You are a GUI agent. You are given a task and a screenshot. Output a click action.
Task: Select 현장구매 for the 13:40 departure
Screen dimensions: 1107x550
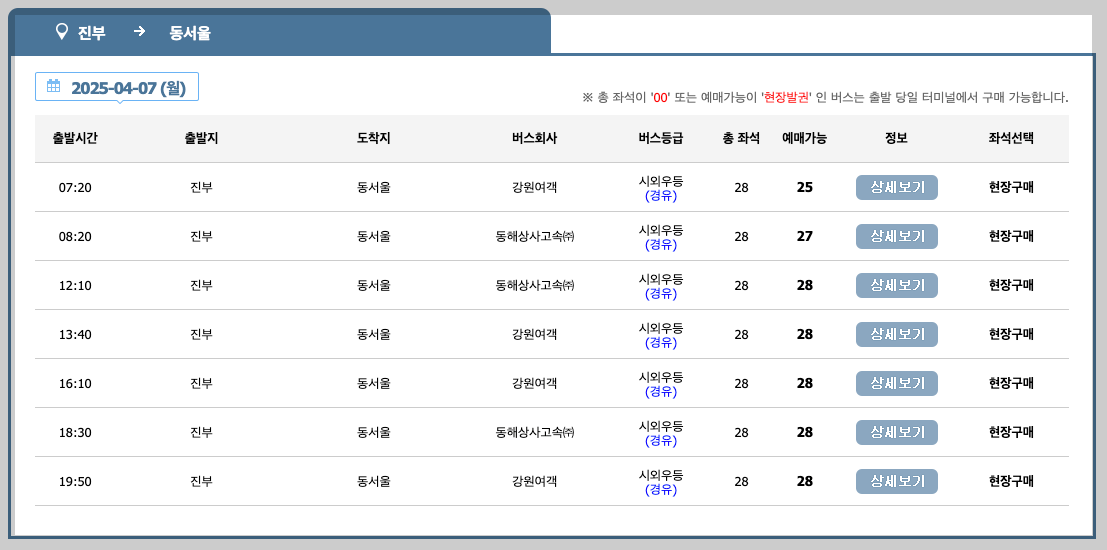(1011, 334)
